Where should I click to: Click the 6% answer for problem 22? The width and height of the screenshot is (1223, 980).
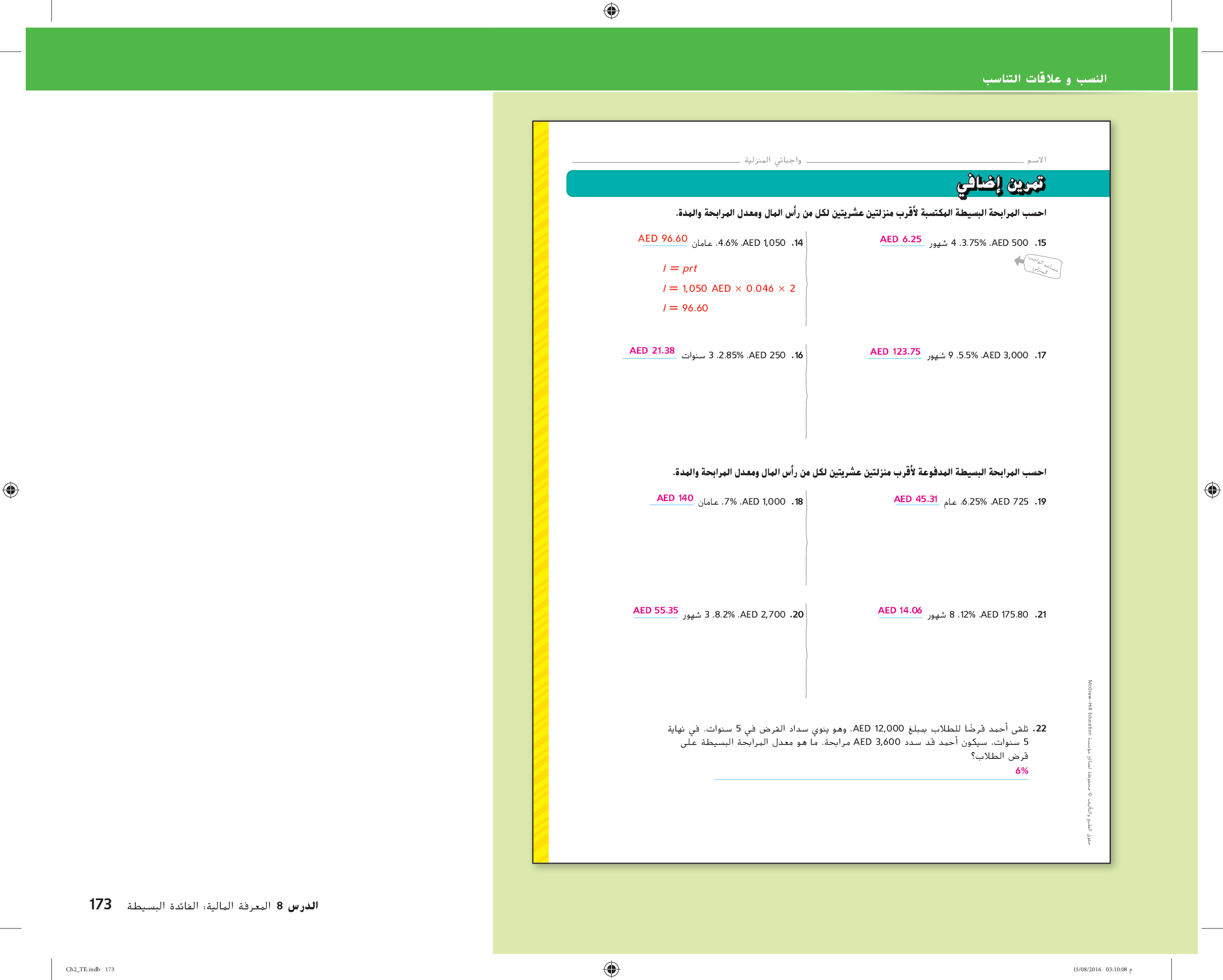tap(1021, 771)
